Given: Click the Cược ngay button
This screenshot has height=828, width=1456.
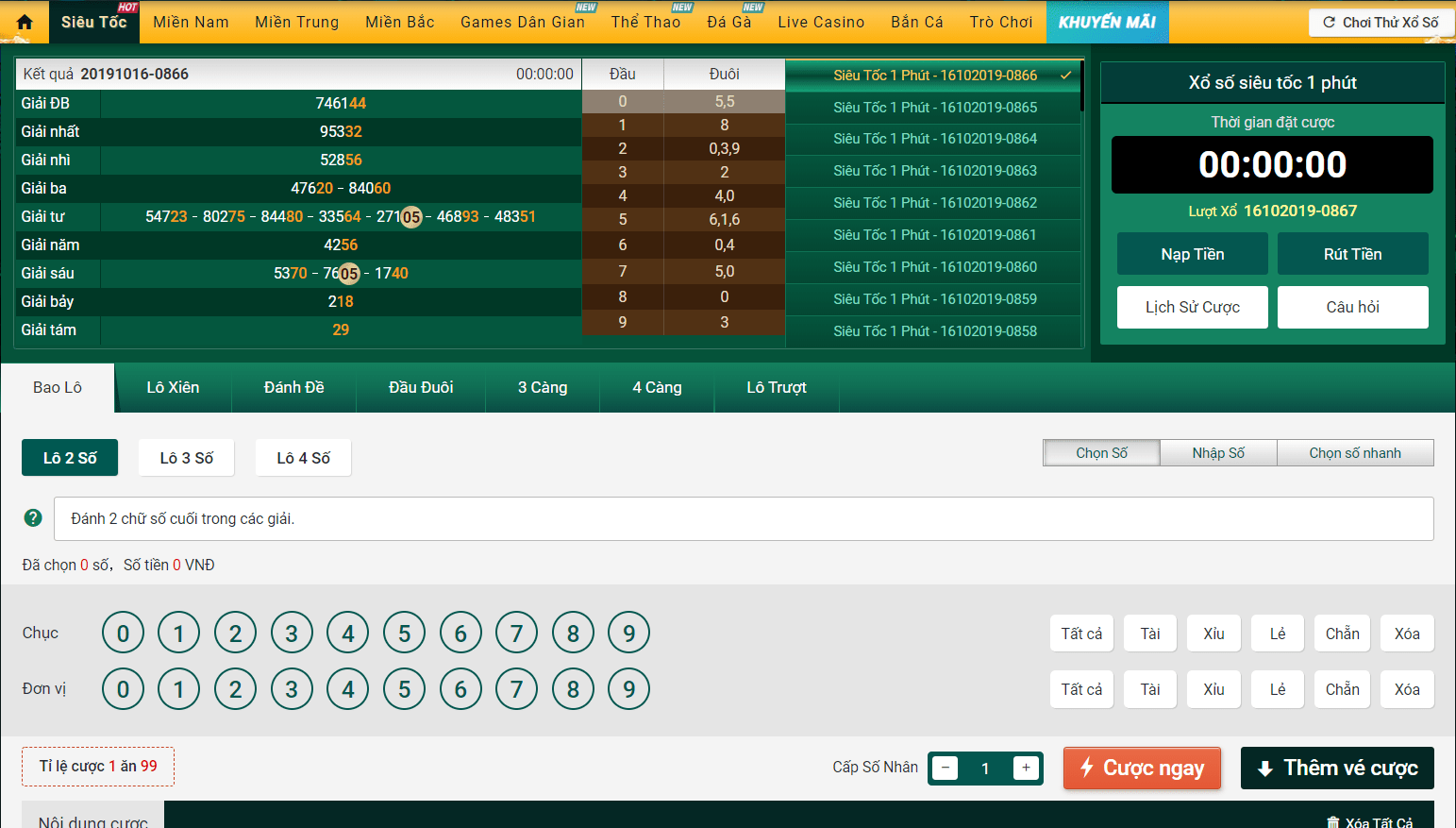Looking at the screenshot, I should pos(1141,768).
